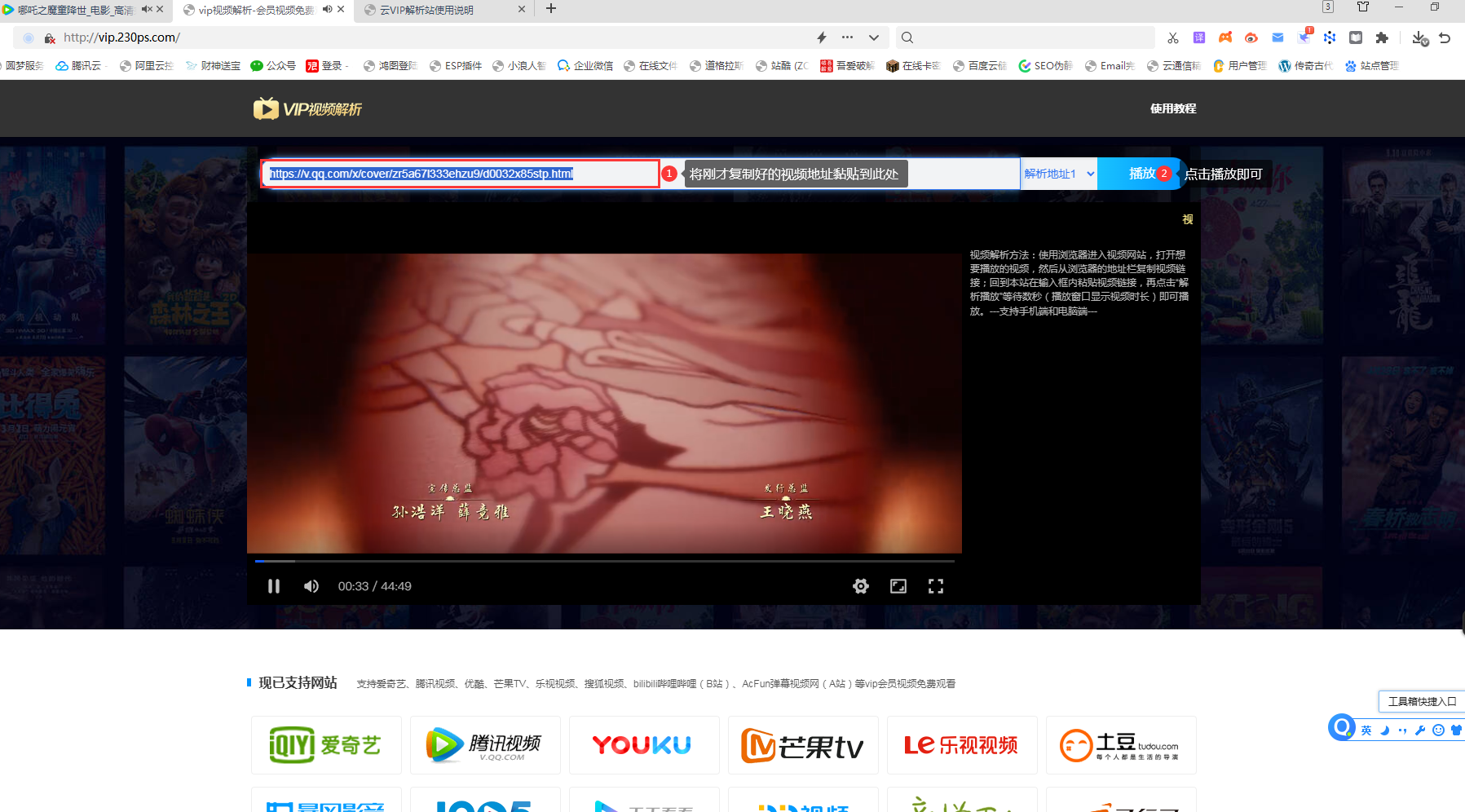Mute the video player volume icon
This screenshot has height=812, width=1465.
click(x=311, y=586)
